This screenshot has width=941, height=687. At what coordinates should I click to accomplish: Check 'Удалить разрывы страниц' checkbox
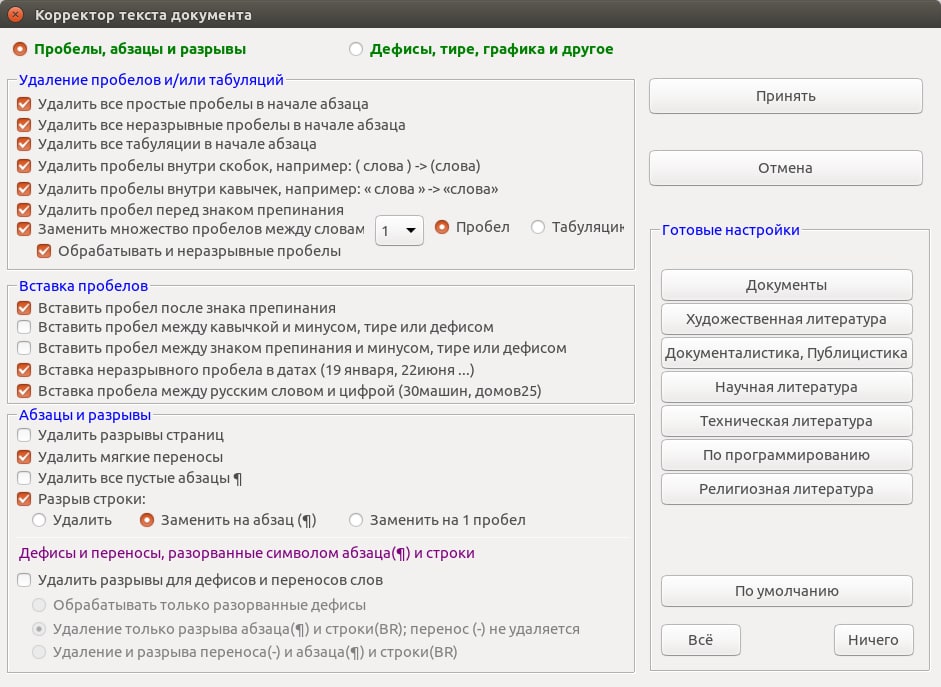point(25,435)
